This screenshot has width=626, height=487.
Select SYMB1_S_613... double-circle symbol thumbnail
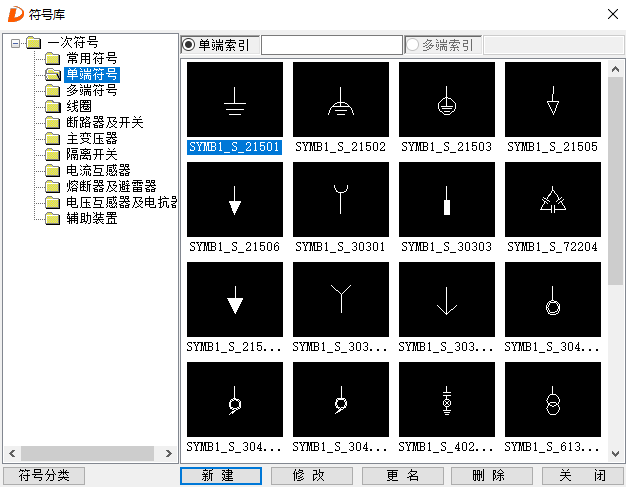click(x=553, y=399)
